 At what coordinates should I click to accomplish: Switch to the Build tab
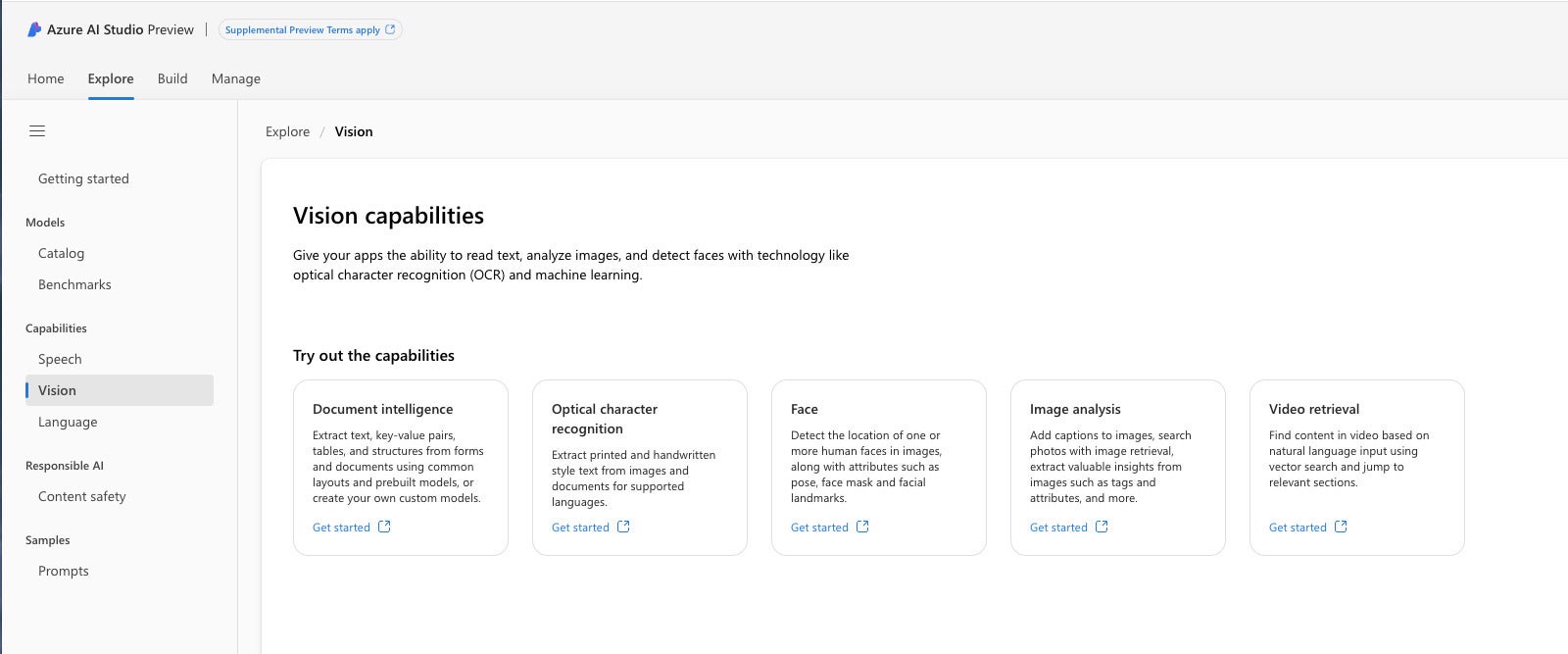(x=172, y=78)
